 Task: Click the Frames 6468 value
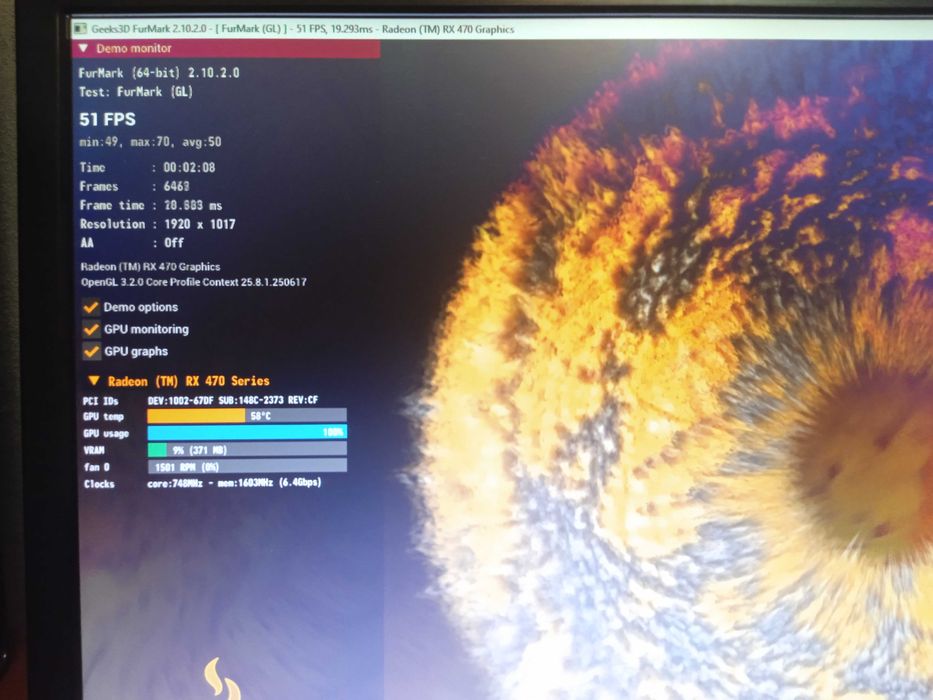[177, 186]
